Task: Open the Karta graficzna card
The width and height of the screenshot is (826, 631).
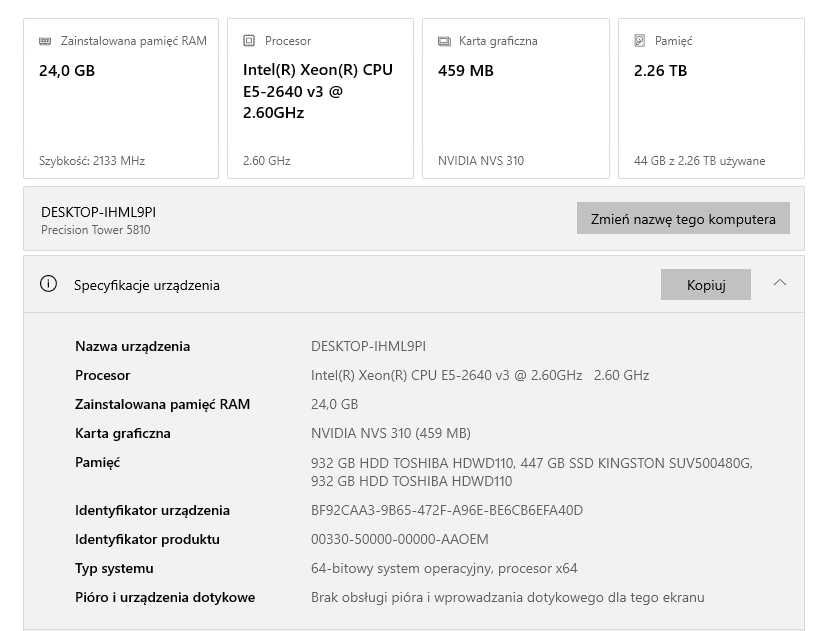Action: (516, 98)
